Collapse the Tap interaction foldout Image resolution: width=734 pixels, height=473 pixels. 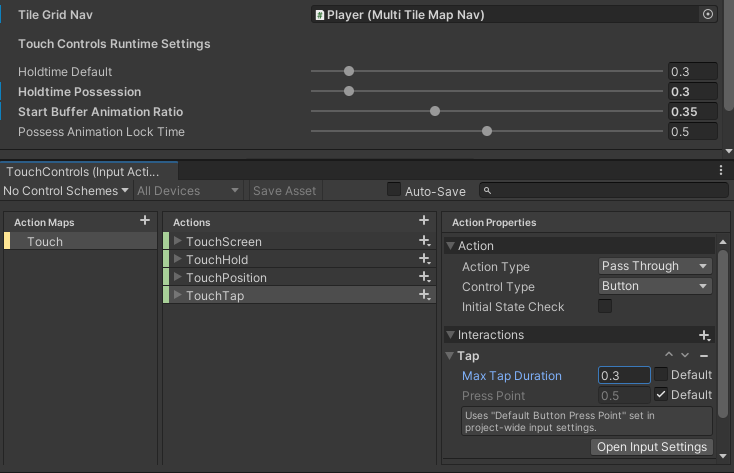click(x=449, y=356)
